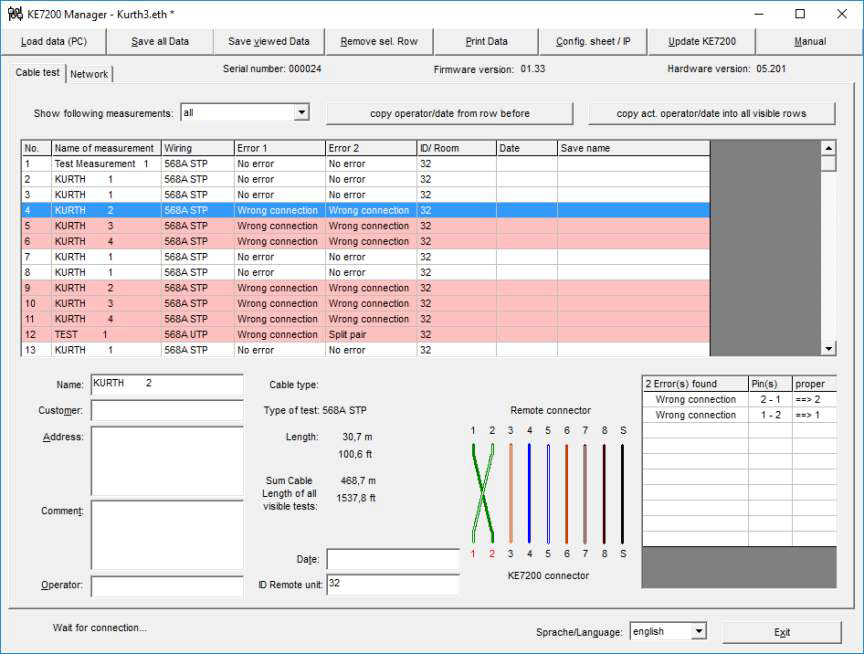Click the 468,7 m sum cable length
Image resolution: width=864 pixels, height=654 pixels.
pyautogui.click(x=358, y=480)
